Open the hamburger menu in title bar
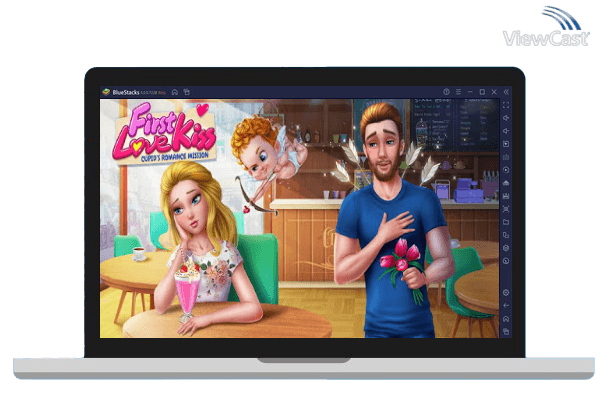Screen dimensions: 602x414 click(458, 92)
